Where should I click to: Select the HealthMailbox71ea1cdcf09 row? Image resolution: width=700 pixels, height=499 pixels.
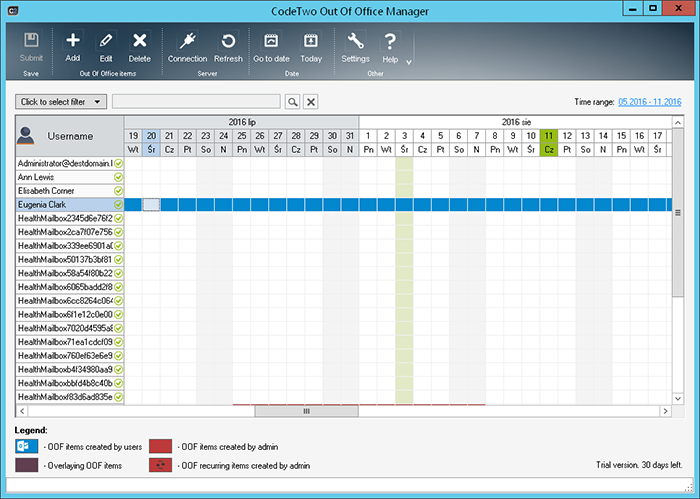click(70, 342)
